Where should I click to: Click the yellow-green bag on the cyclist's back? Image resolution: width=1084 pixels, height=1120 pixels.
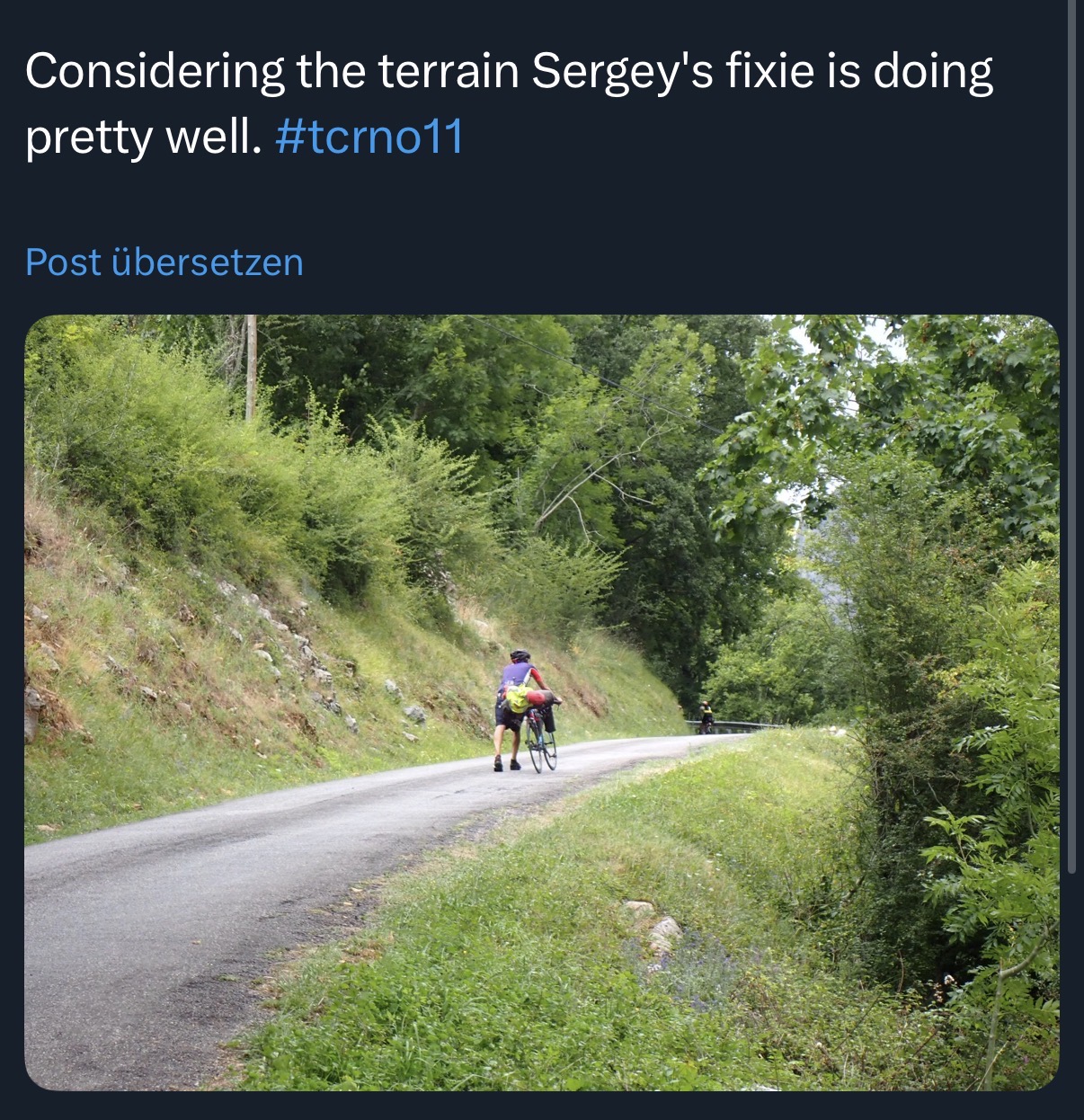click(518, 698)
